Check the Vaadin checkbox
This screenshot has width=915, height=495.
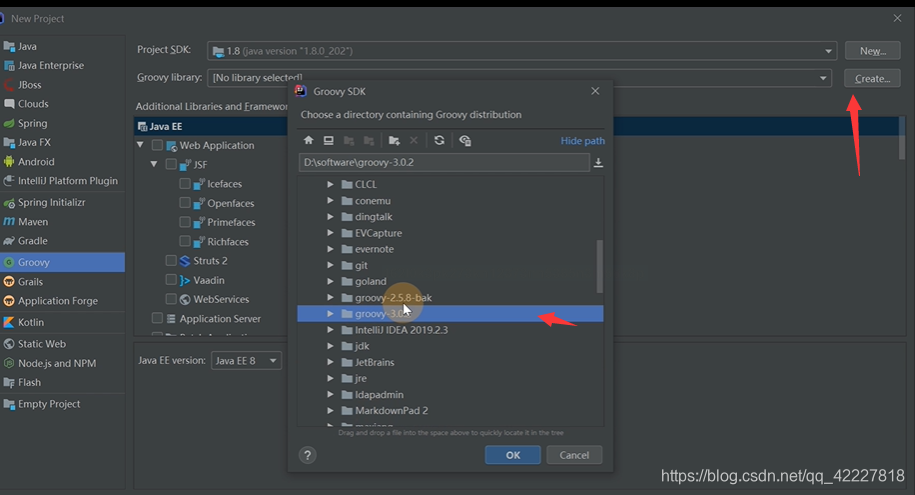[x=171, y=280]
